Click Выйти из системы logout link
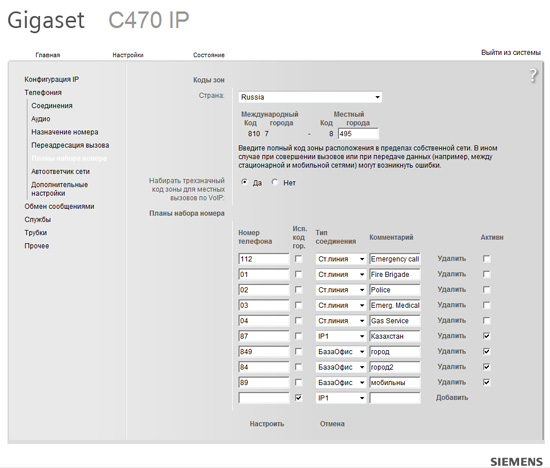Screen dimensions: 550x468 click(511, 53)
